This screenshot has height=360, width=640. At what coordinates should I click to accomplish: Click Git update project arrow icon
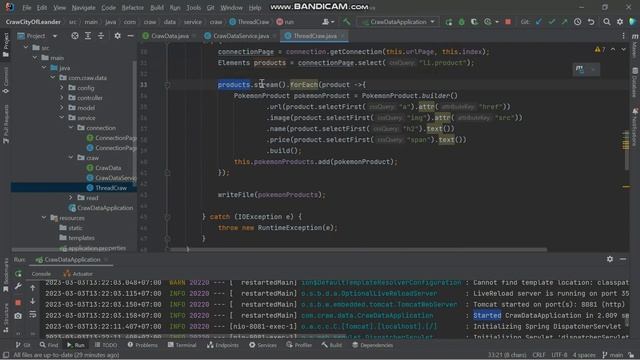pos(539,22)
